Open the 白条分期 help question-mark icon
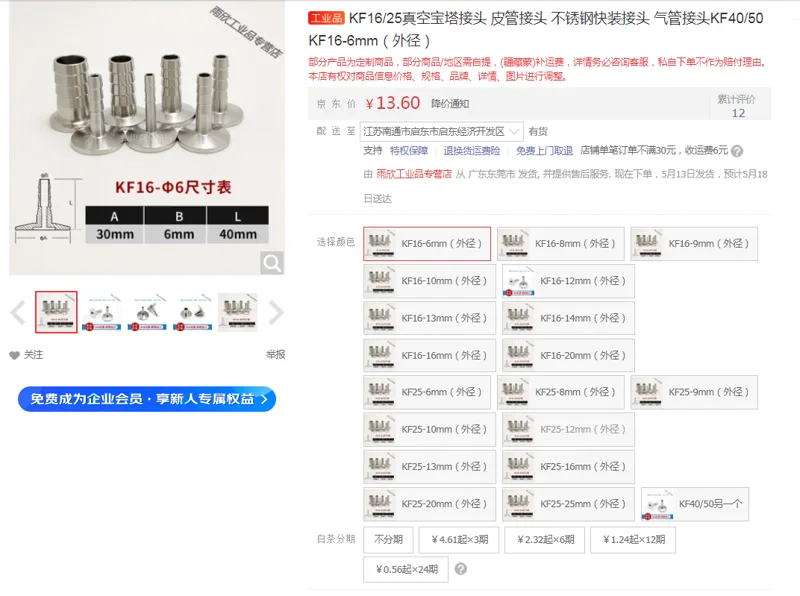 [461, 569]
